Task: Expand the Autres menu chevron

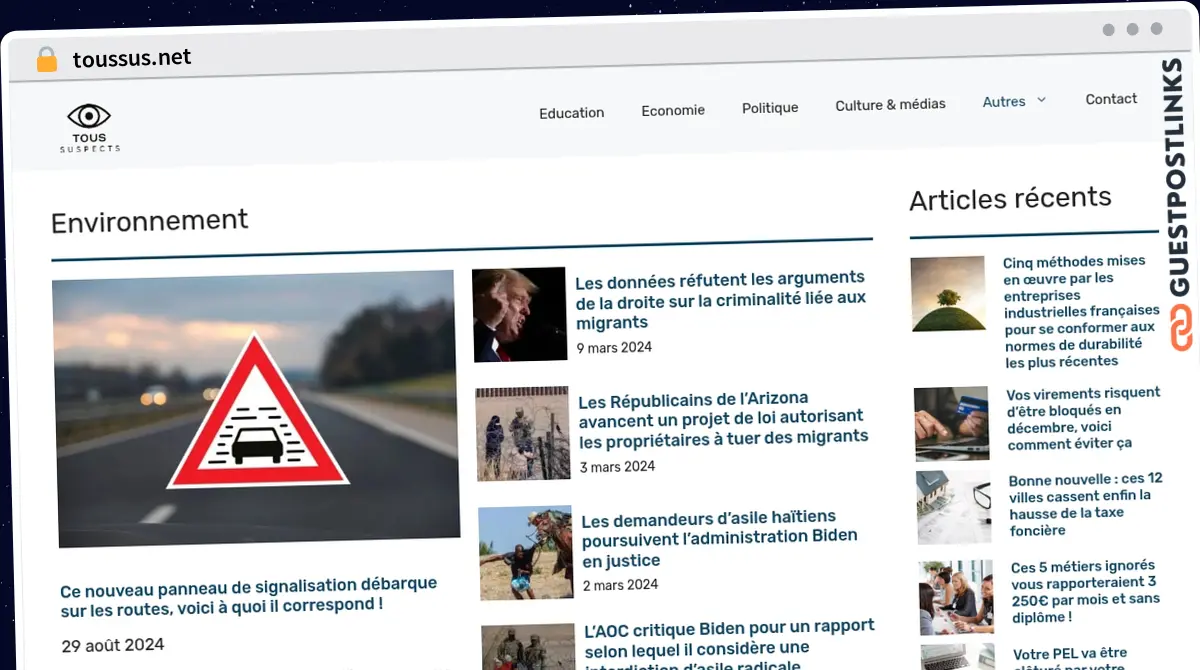Action: (1041, 100)
